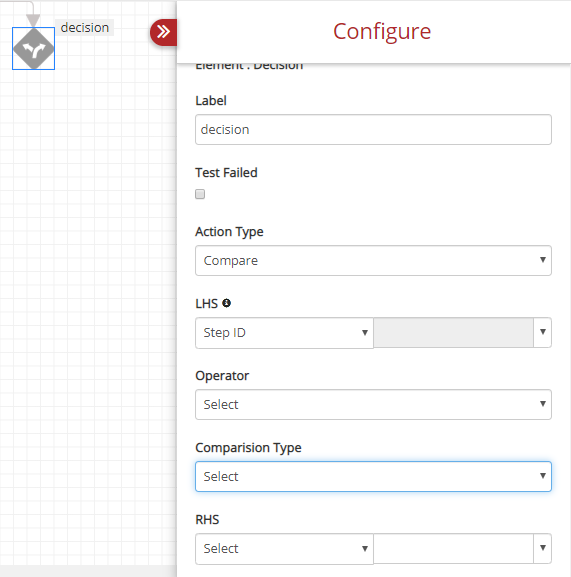Toggle the Test Failed checkbox
The height and width of the screenshot is (577, 571).
pyautogui.click(x=200, y=194)
